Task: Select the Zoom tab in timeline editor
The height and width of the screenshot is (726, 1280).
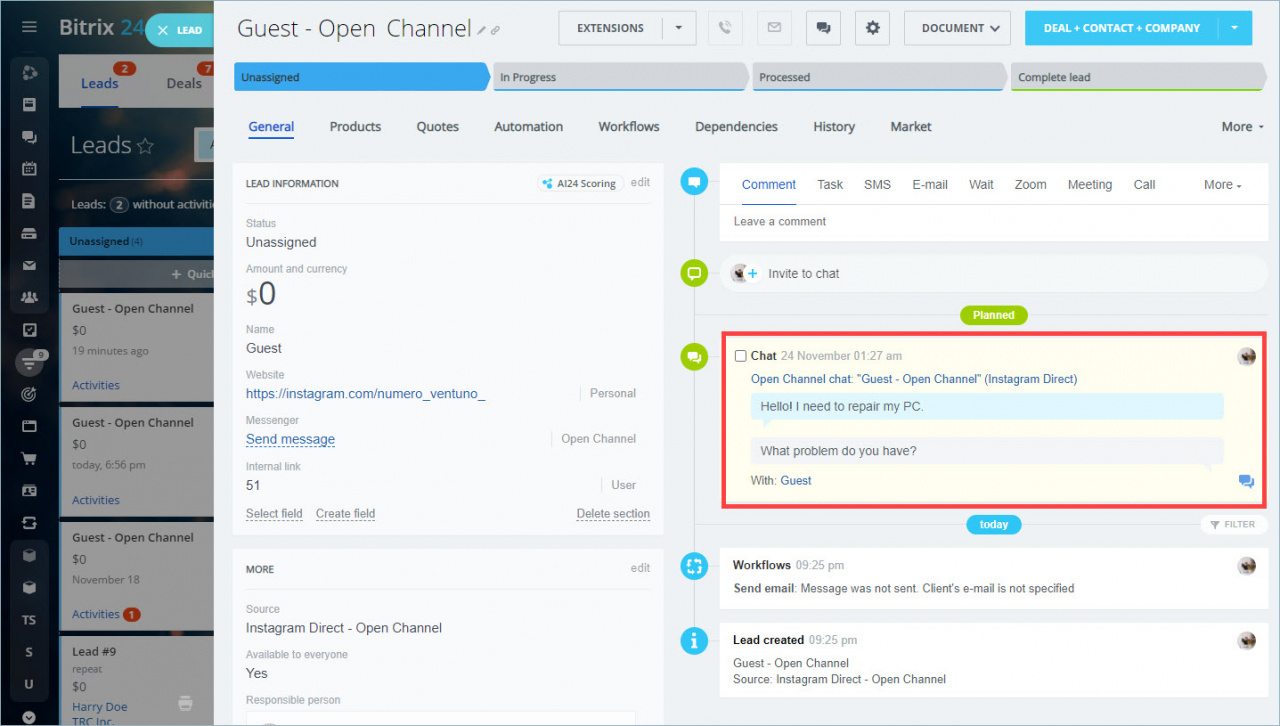Action: click(x=1030, y=185)
